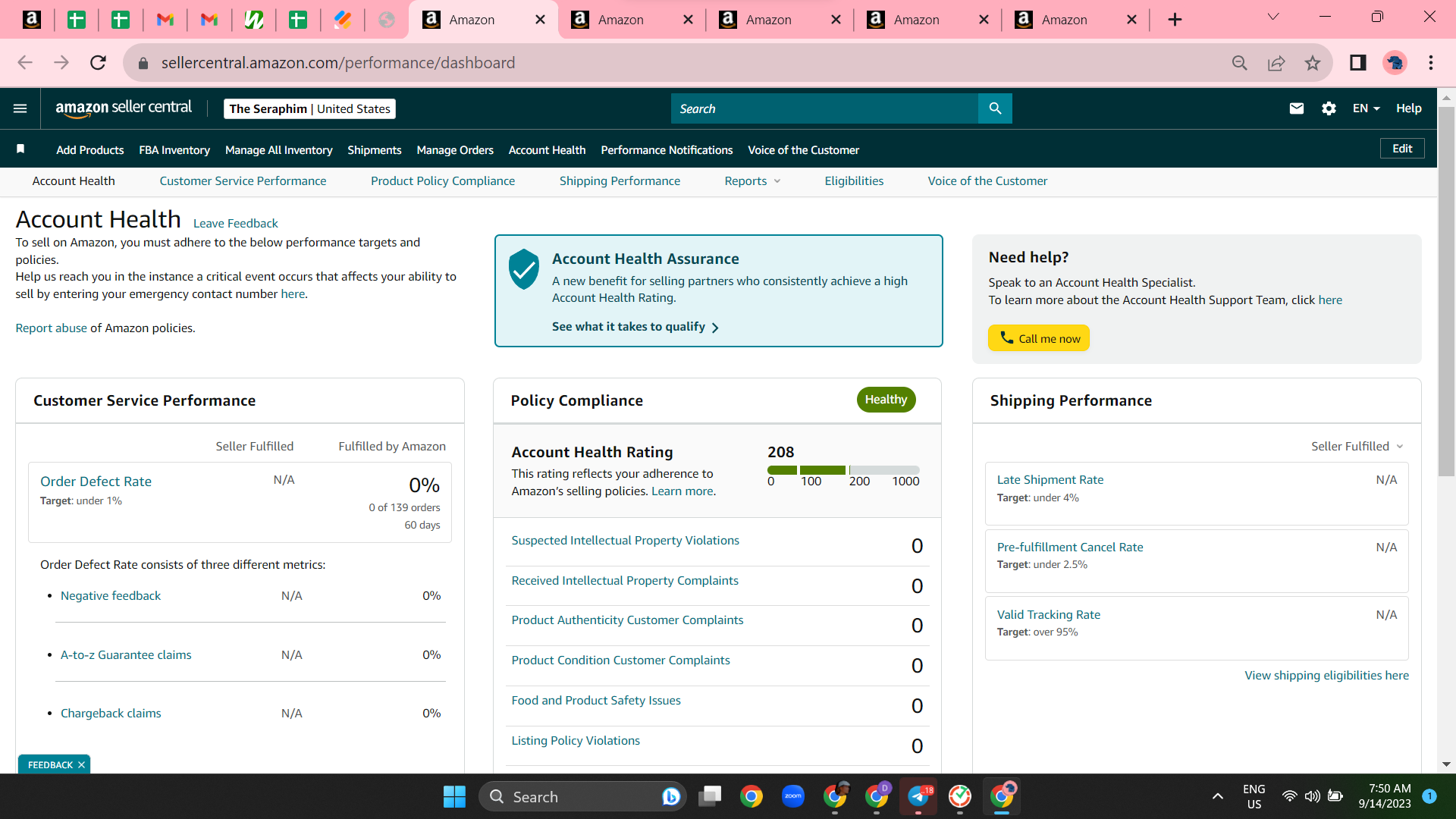Open the Leave Feedback link
Screen dimensions: 1456x819
(236, 224)
